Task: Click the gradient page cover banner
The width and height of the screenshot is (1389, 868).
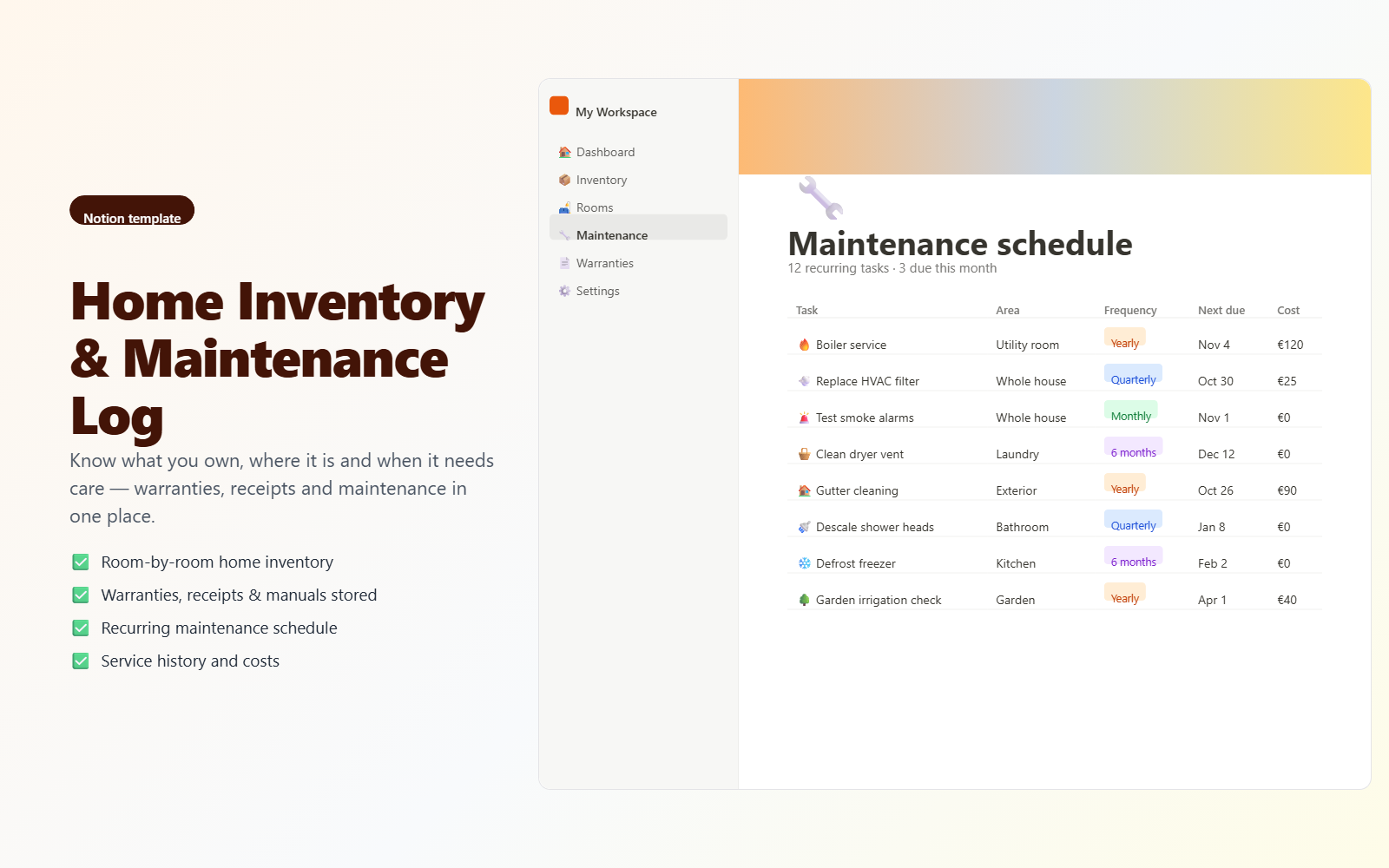Action: tap(1055, 127)
